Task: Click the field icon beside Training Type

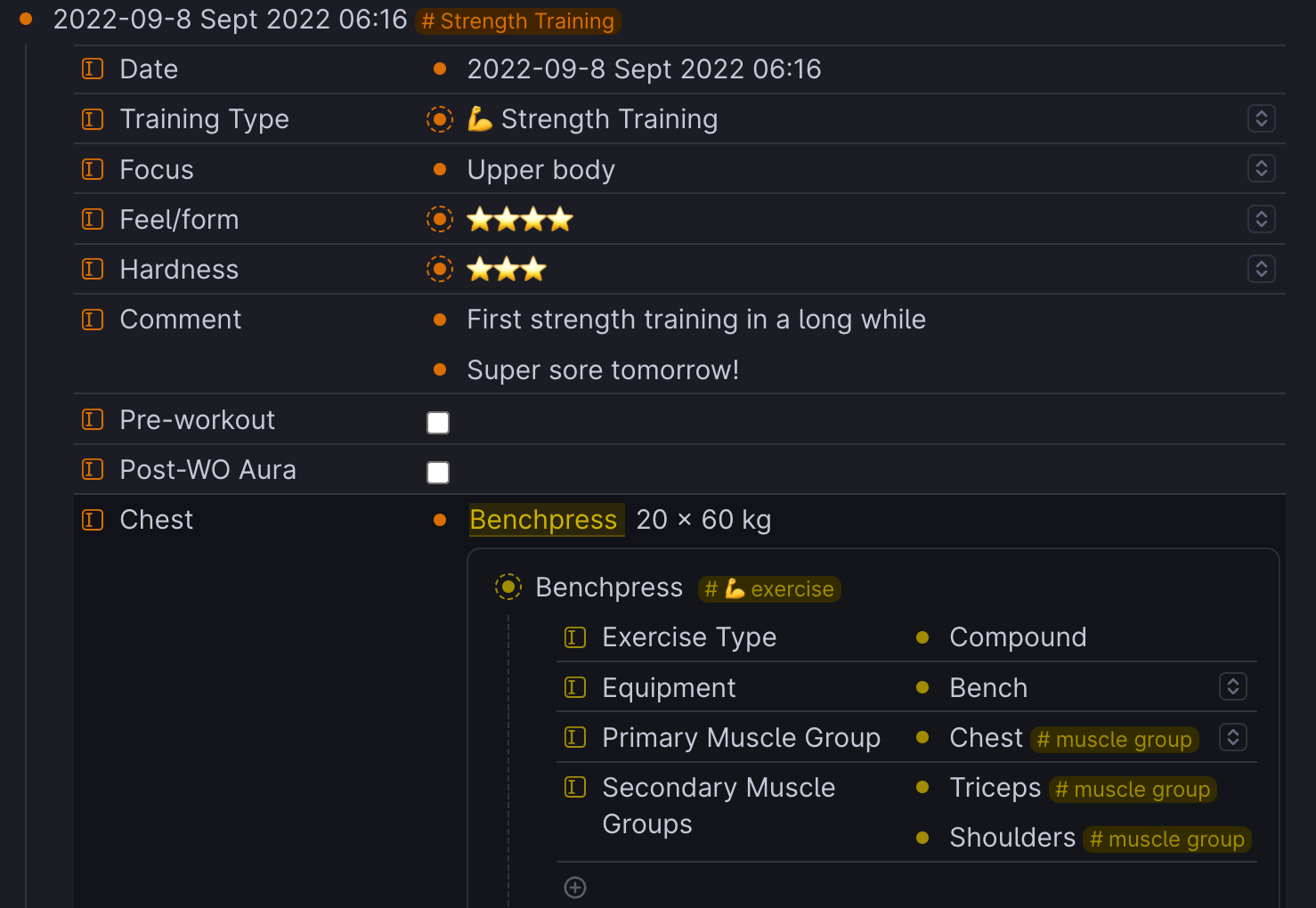Action: click(93, 118)
